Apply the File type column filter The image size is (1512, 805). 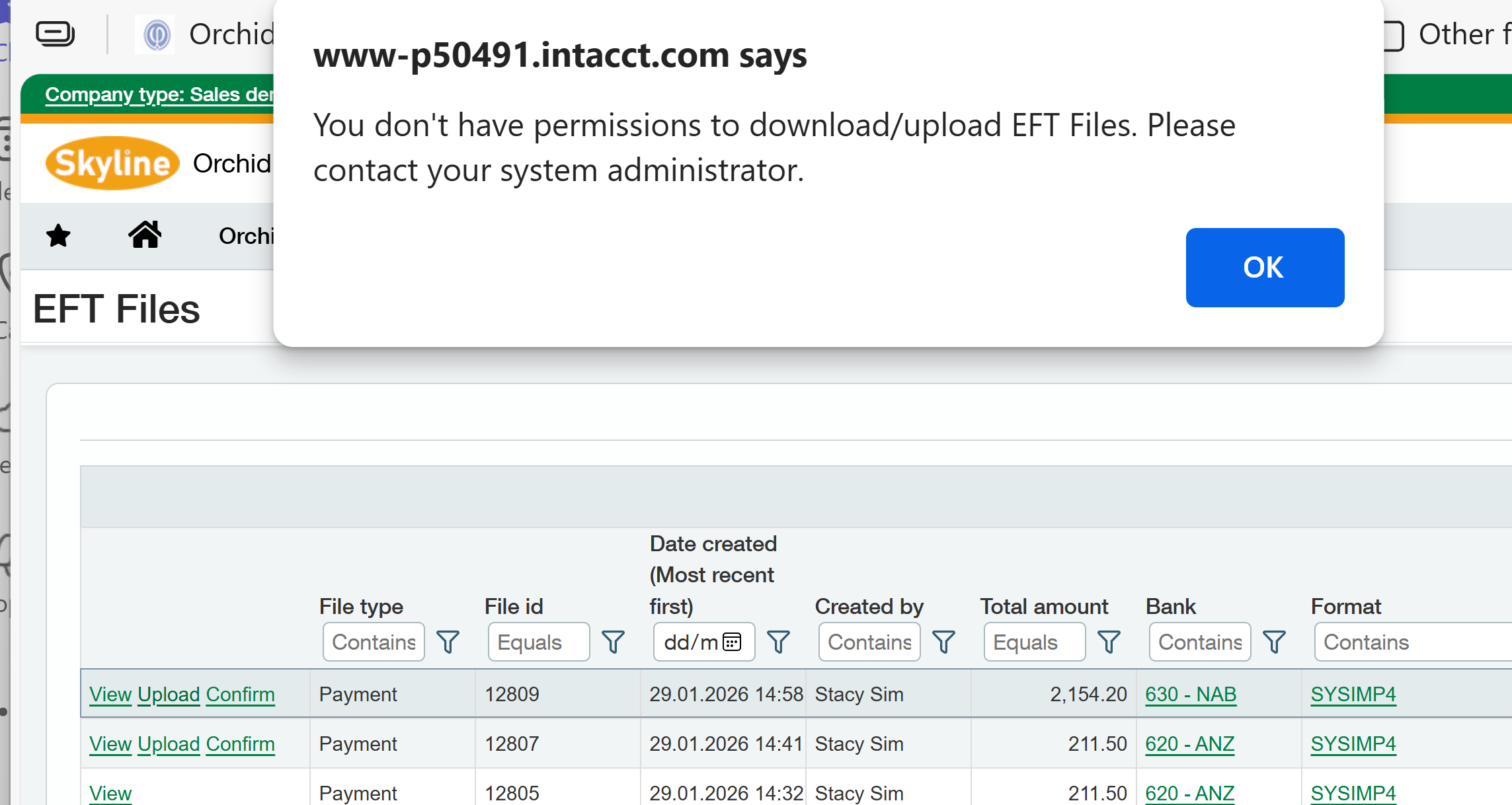tap(448, 642)
